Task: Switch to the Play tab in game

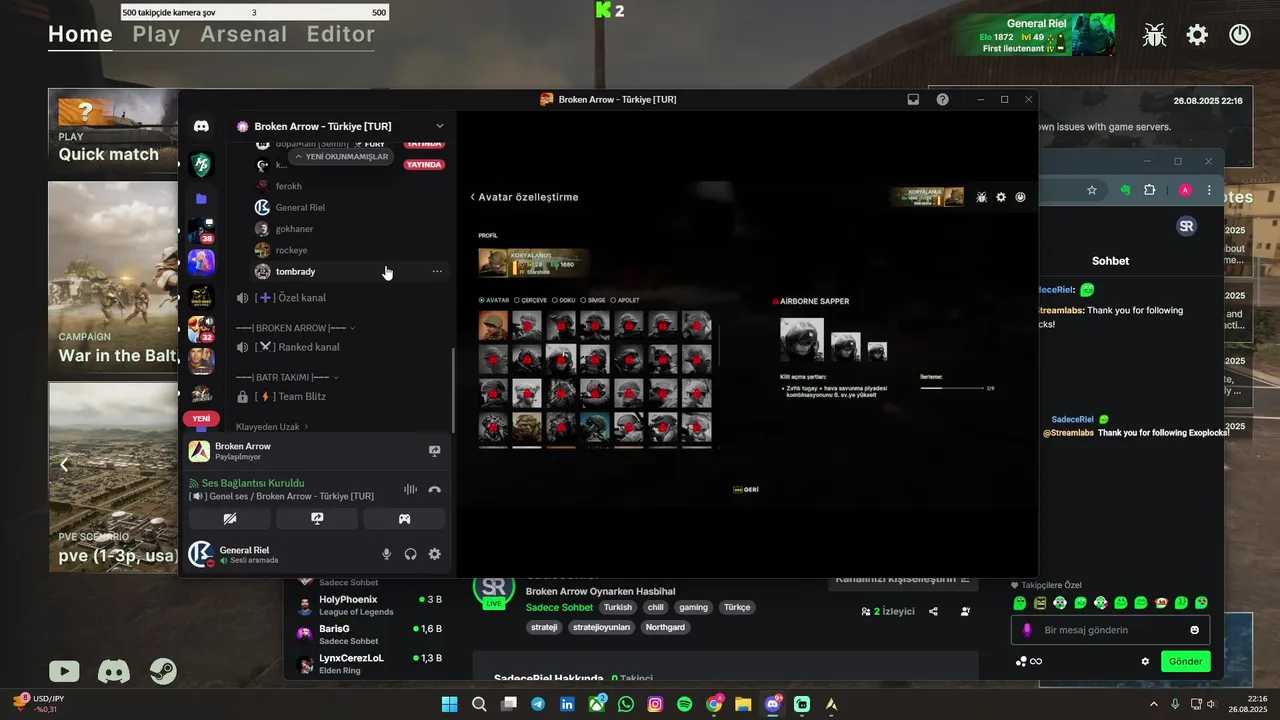Action: [x=156, y=34]
